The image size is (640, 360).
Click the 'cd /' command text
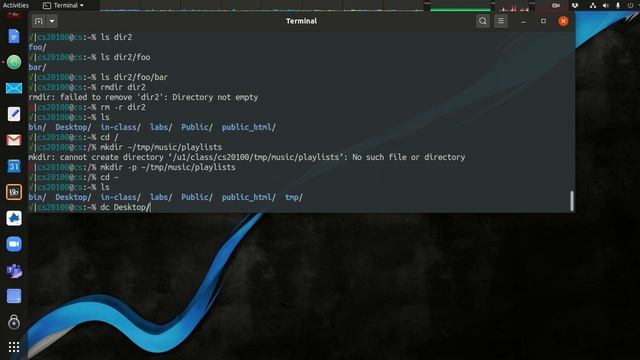(109, 137)
